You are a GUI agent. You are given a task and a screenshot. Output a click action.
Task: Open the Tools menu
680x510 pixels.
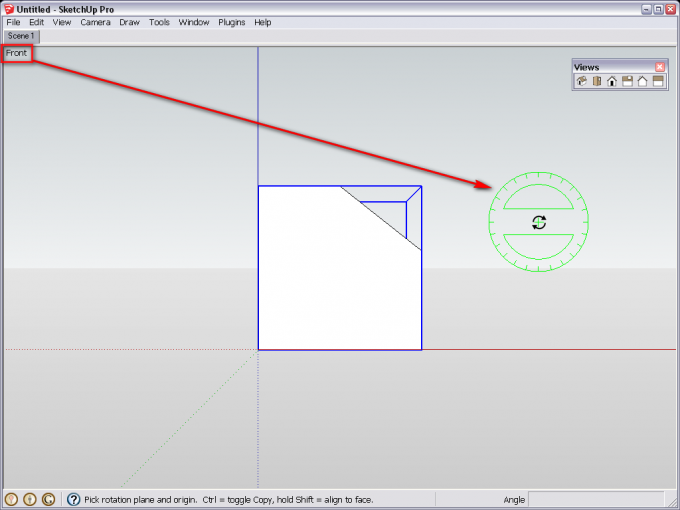click(x=159, y=22)
